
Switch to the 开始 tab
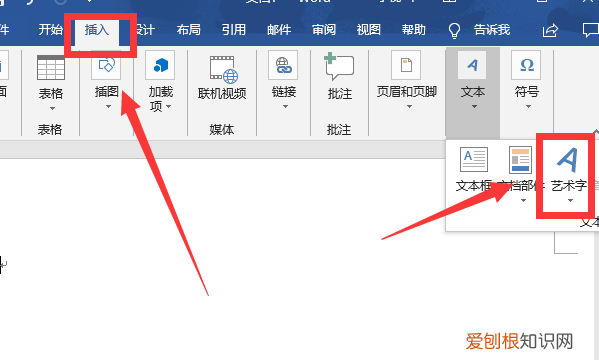50,30
